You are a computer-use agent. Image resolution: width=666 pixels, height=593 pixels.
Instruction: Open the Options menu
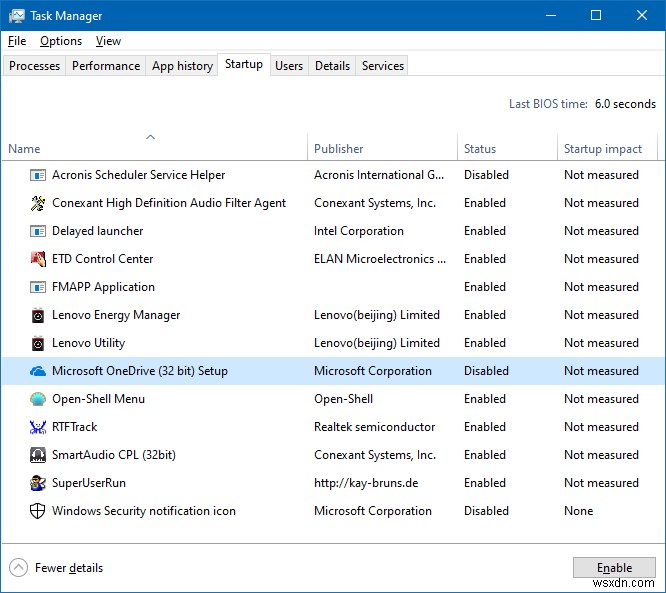tap(61, 41)
